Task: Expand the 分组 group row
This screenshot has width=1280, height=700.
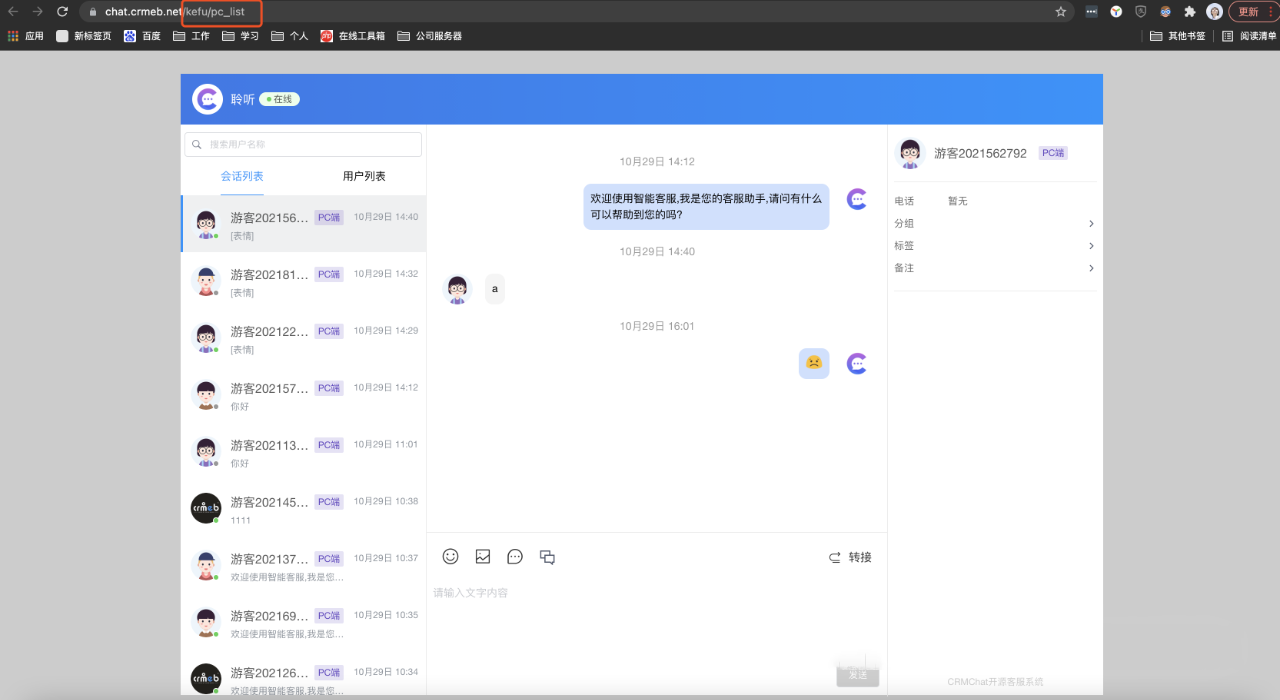Action: pos(994,224)
